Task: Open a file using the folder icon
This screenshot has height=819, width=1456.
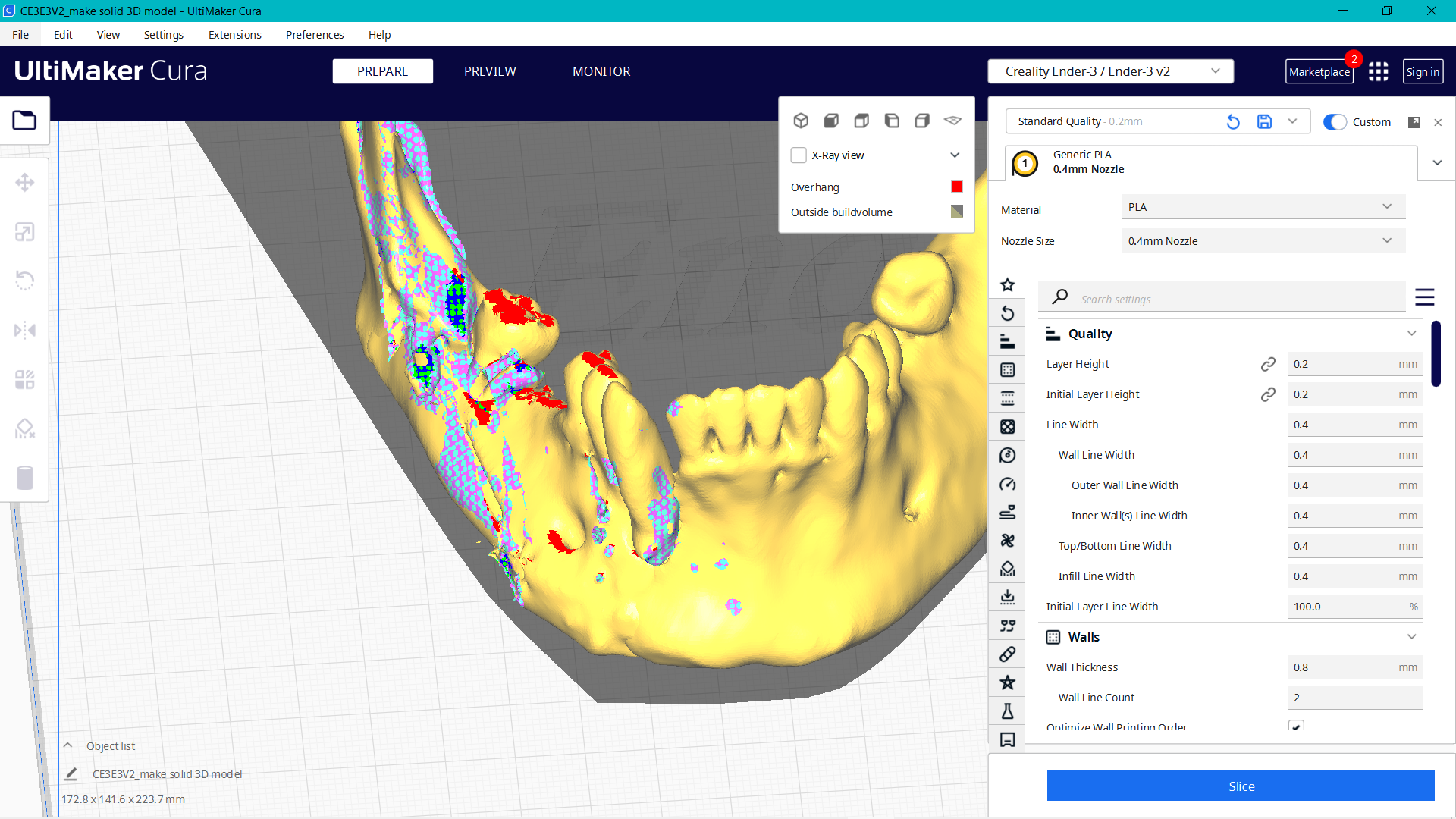Action: [25, 120]
